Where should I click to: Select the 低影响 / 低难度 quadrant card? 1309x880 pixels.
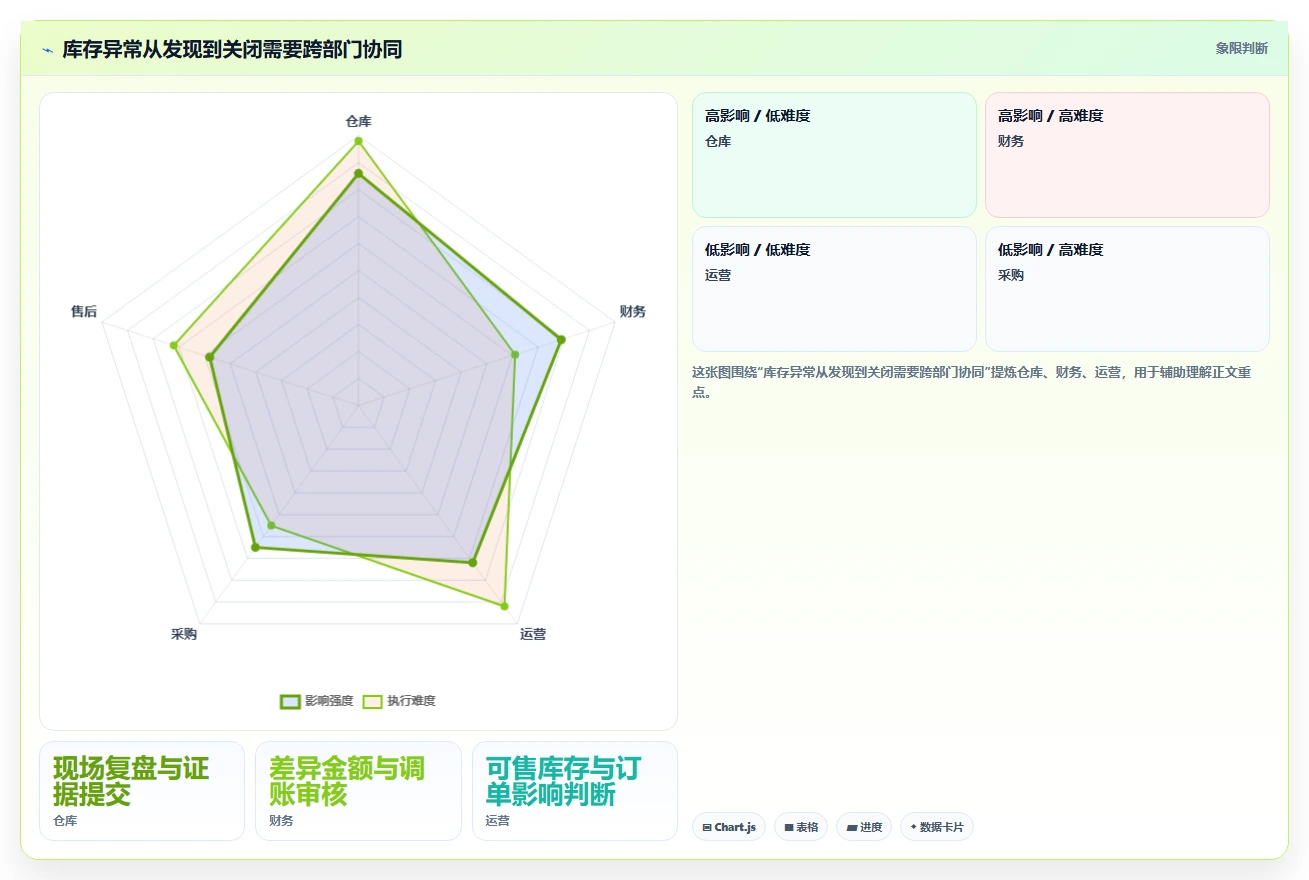[834, 289]
